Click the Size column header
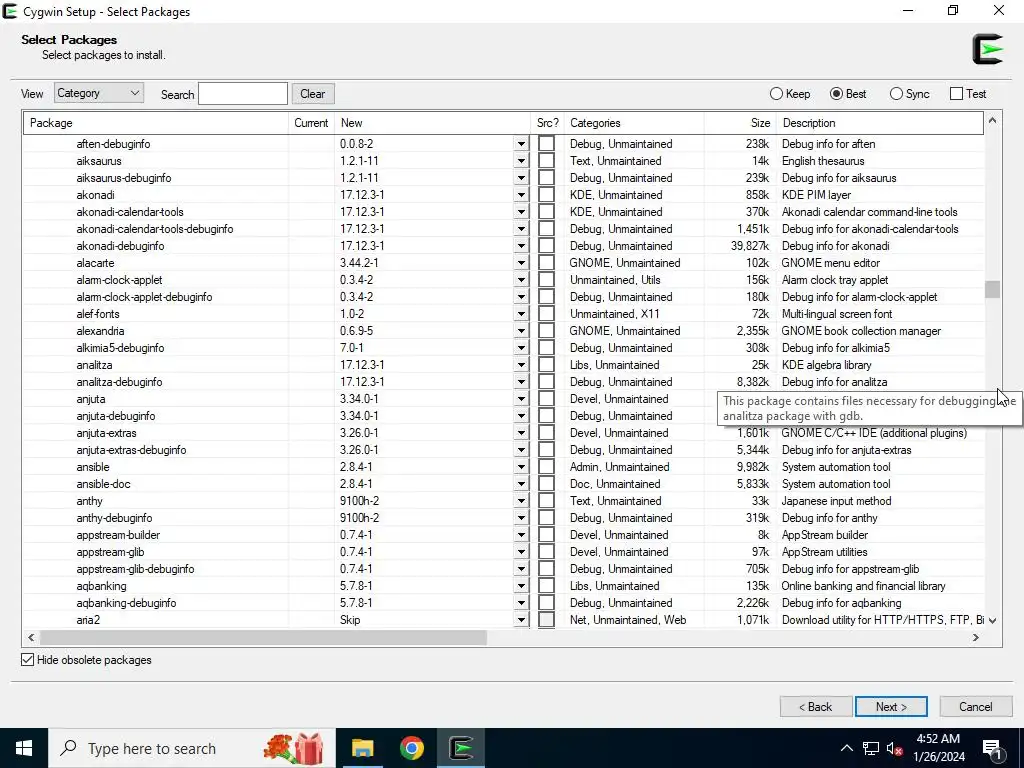This screenshot has height=768, width=1024. tap(740, 123)
